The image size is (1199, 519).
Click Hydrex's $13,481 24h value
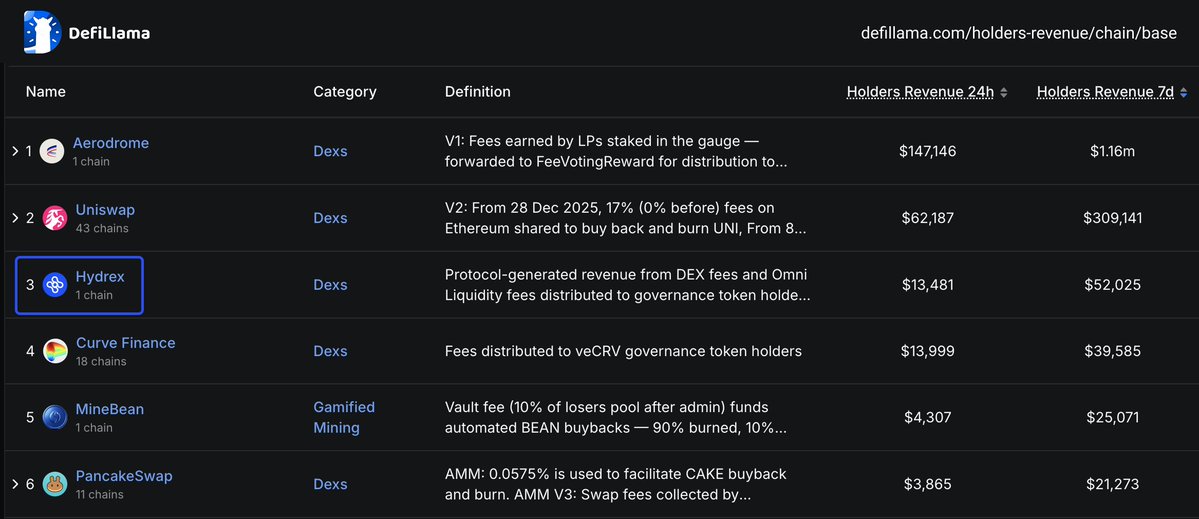(928, 284)
